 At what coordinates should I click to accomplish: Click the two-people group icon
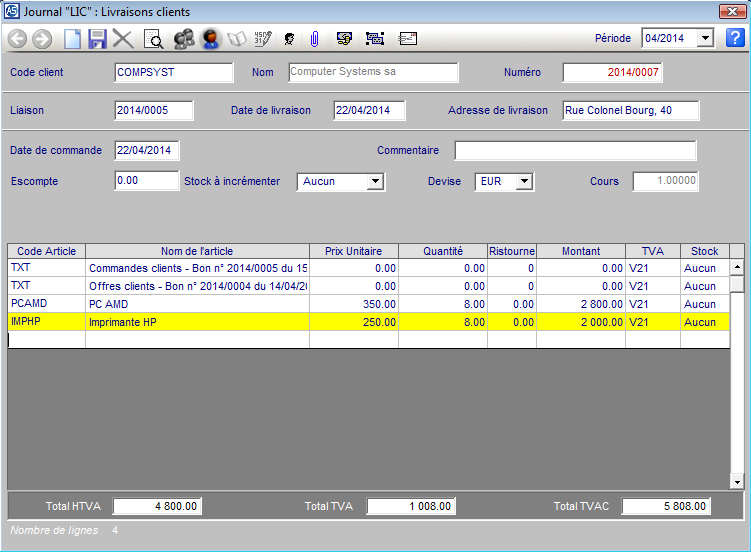183,39
